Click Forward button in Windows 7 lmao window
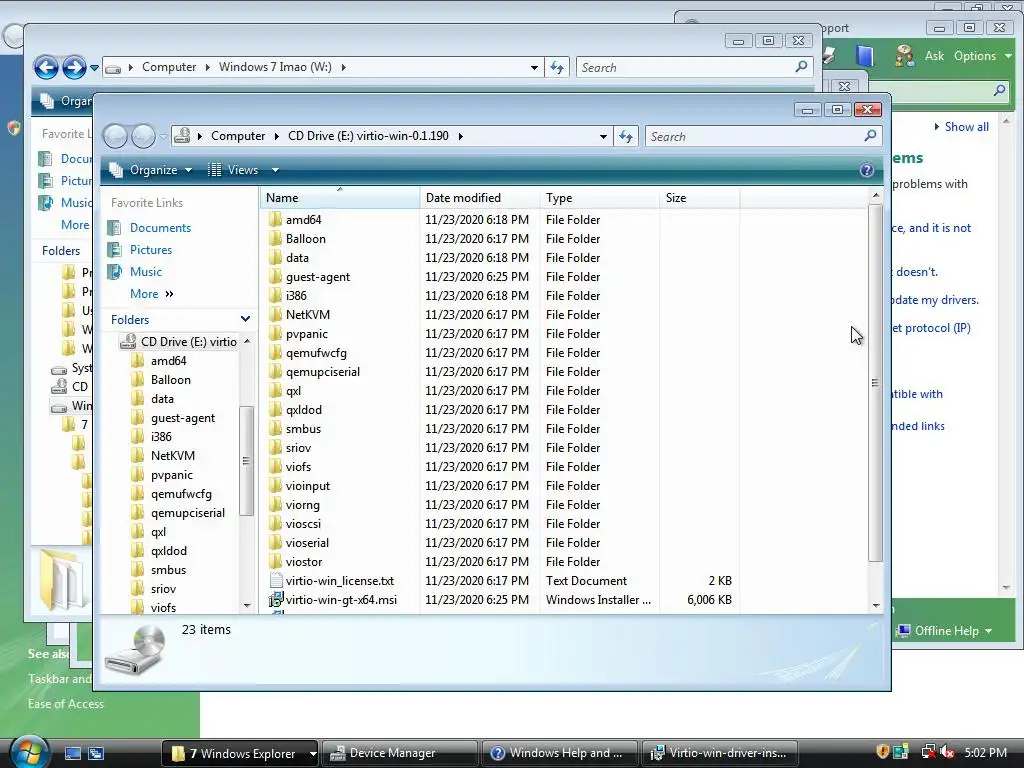Screen dimensions: 1024x768 click(x=74, y=67)
